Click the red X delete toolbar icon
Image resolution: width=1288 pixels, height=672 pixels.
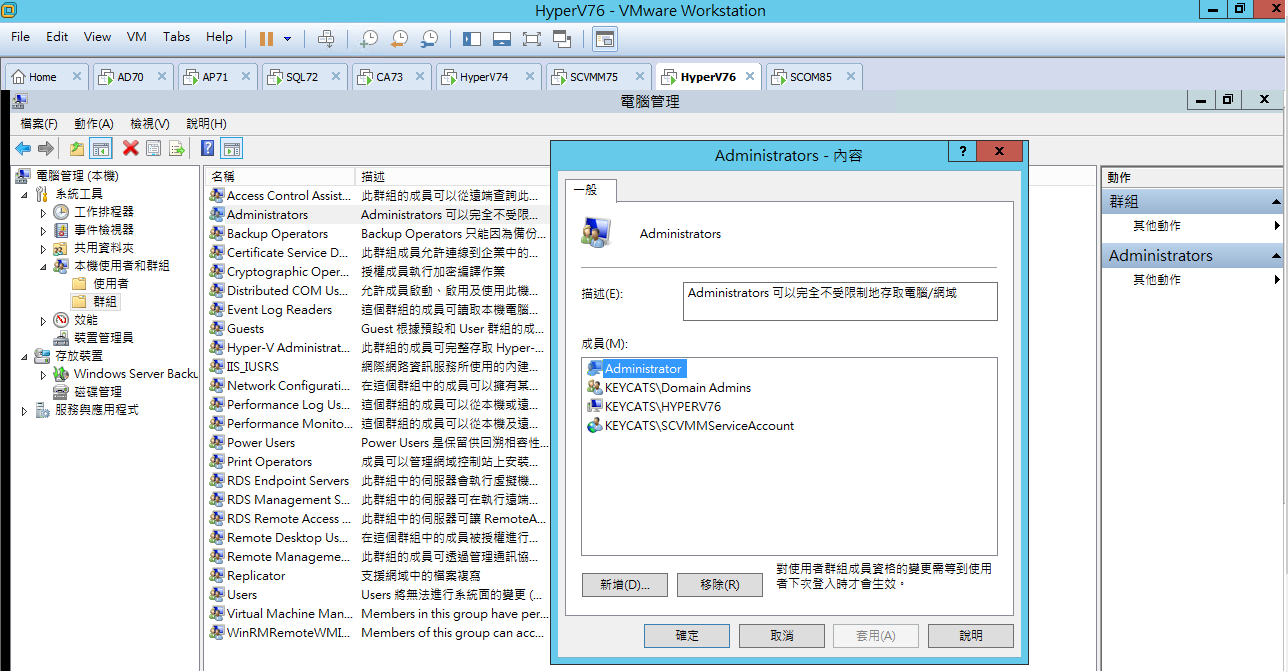pos(130,149)
